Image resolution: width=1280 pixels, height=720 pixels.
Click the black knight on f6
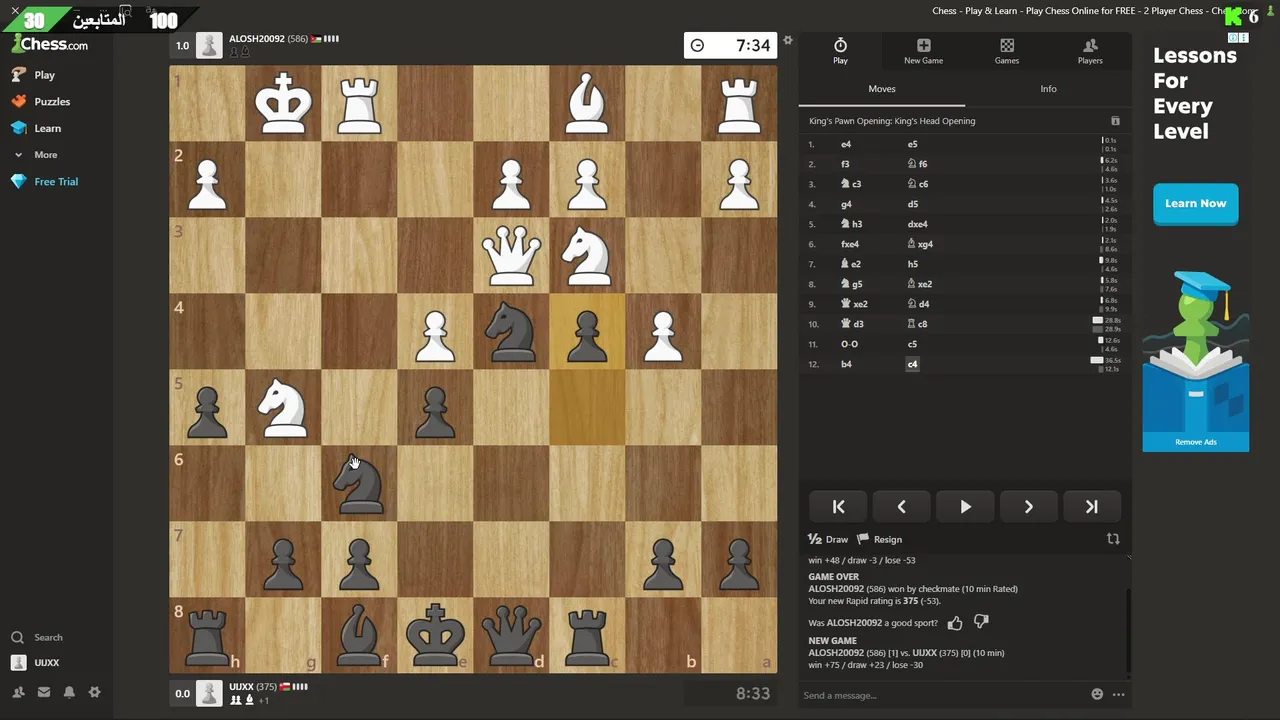359,483
